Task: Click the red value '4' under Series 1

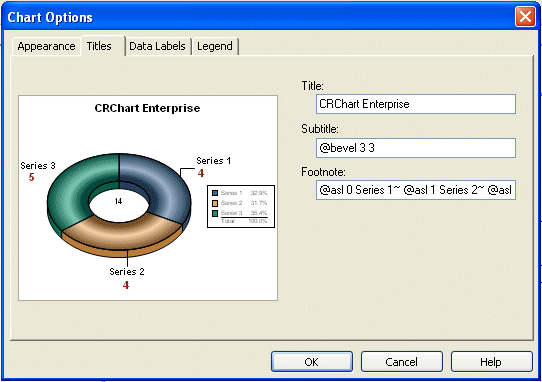Action: [x=201, y=173]
